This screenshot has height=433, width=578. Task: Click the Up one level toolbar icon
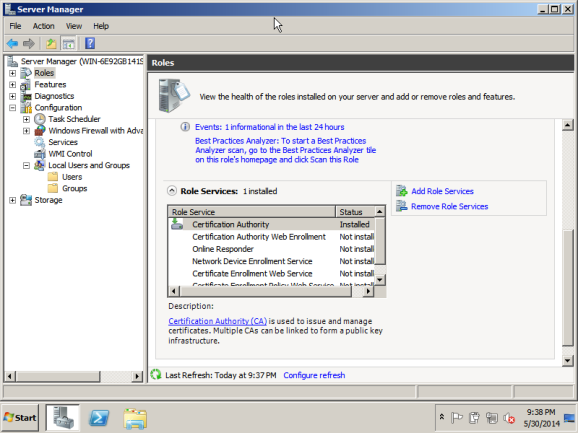point(51,43)
